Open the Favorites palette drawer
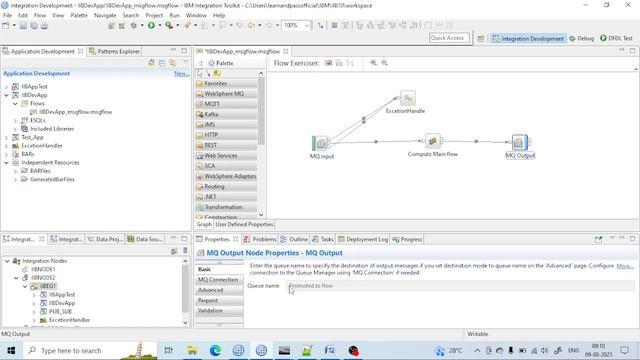This screenshot has height=360, width=640. point(227,83)
